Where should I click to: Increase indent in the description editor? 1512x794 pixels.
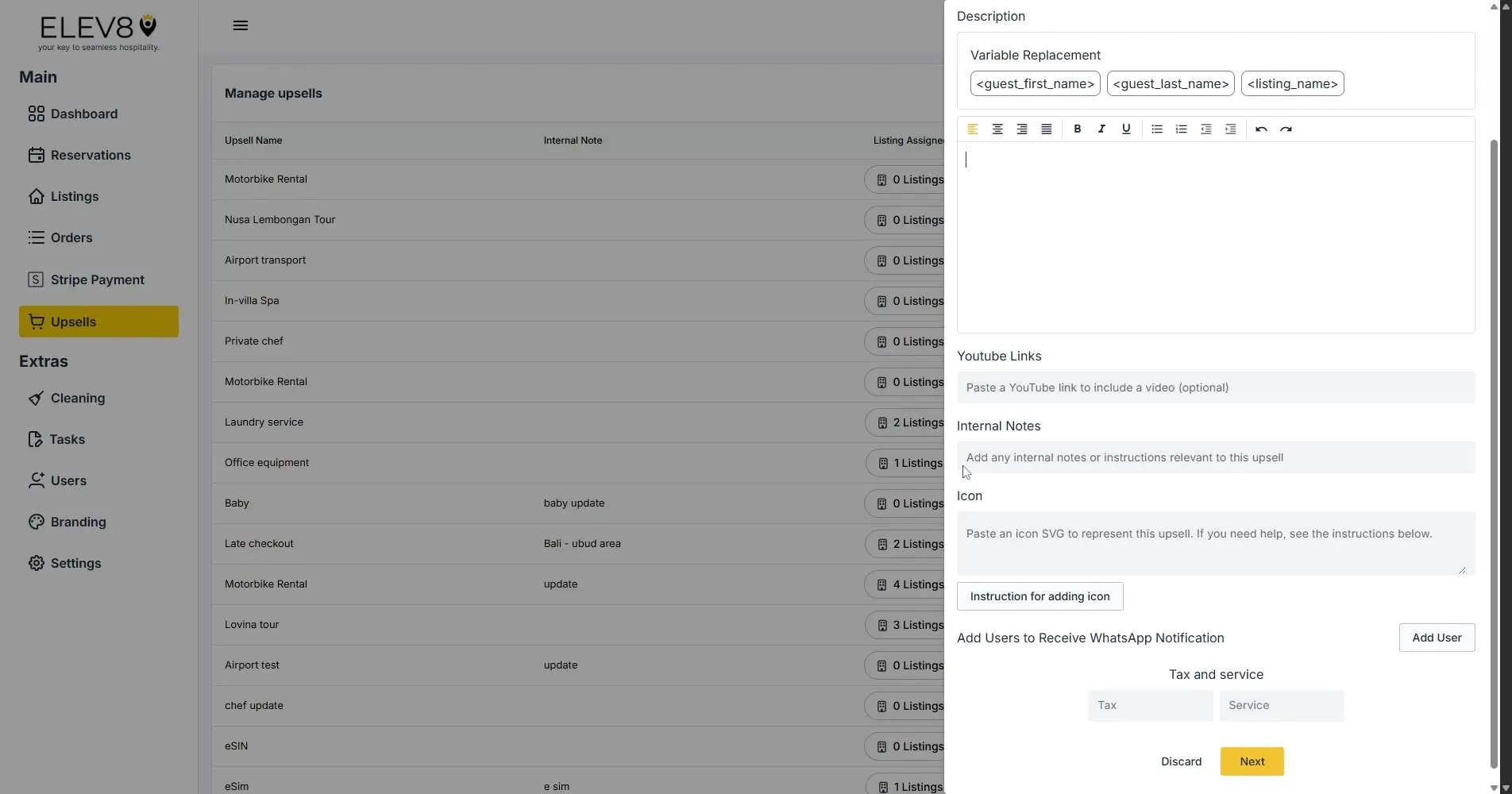pyautogui.click(x=1230, y=129)
